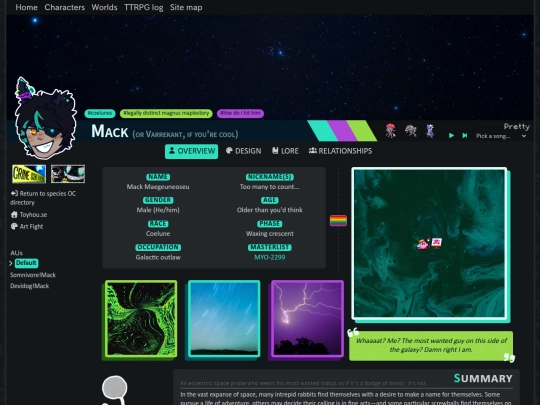Open the Worlds menu item
This screenshot has height=405, width=540.
[104, 7]
